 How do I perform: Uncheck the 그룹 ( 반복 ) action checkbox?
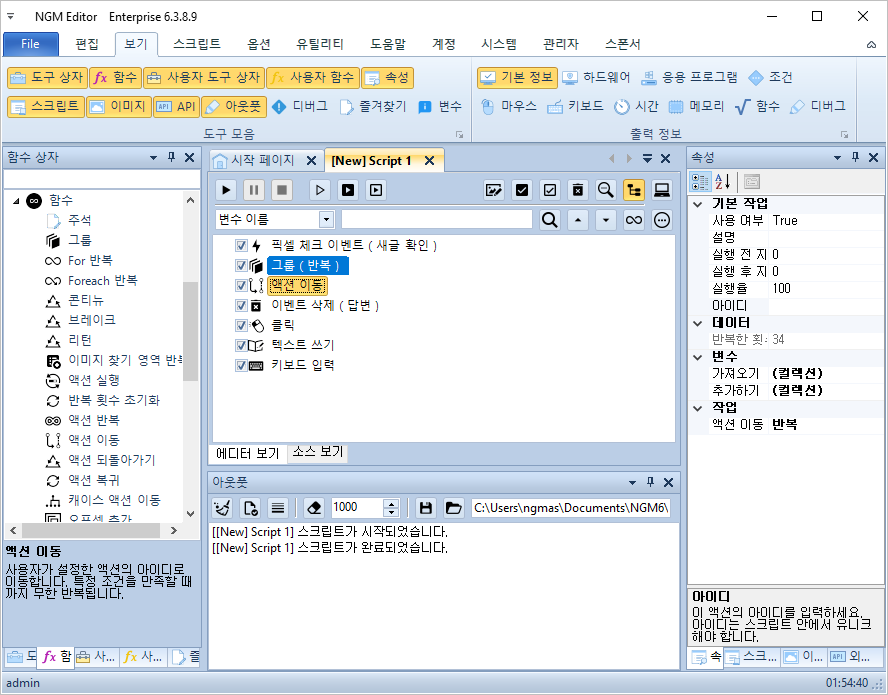pos(241,265)
